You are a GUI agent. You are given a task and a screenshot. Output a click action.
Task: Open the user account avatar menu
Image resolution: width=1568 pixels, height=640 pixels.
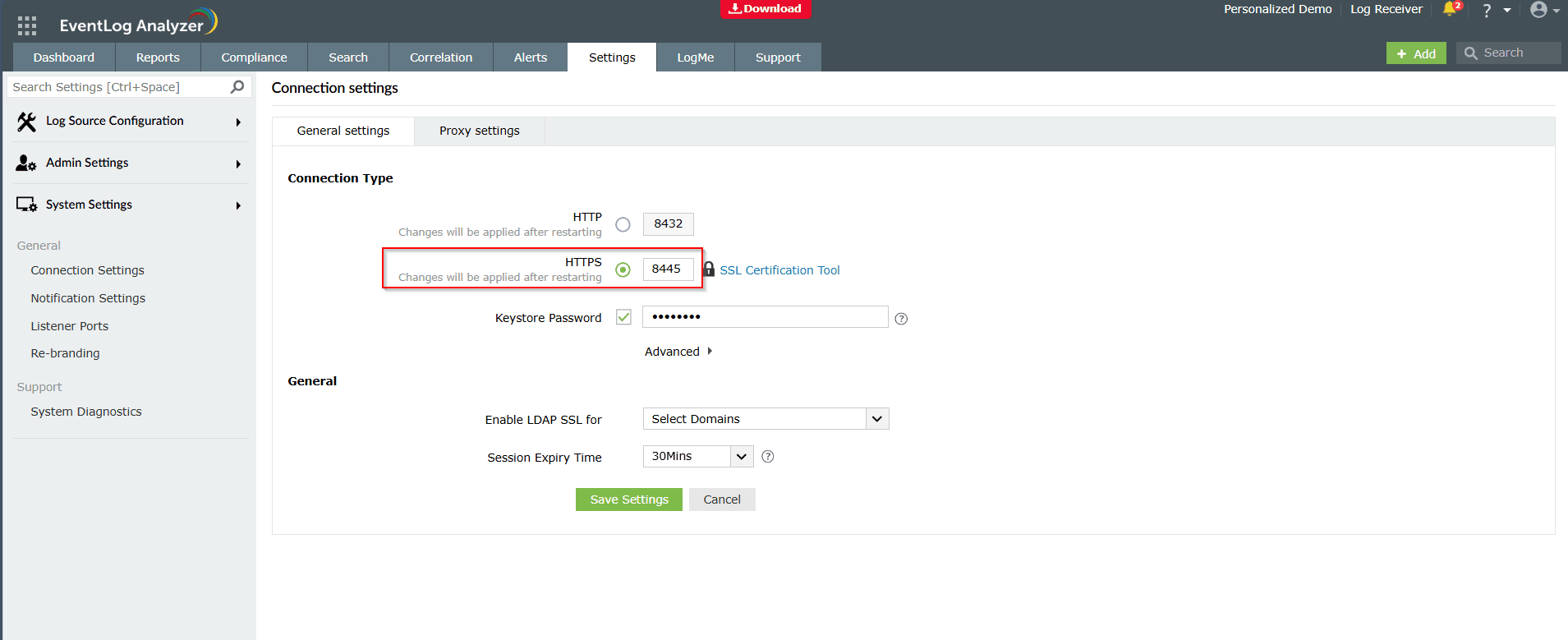(1539, 10)
